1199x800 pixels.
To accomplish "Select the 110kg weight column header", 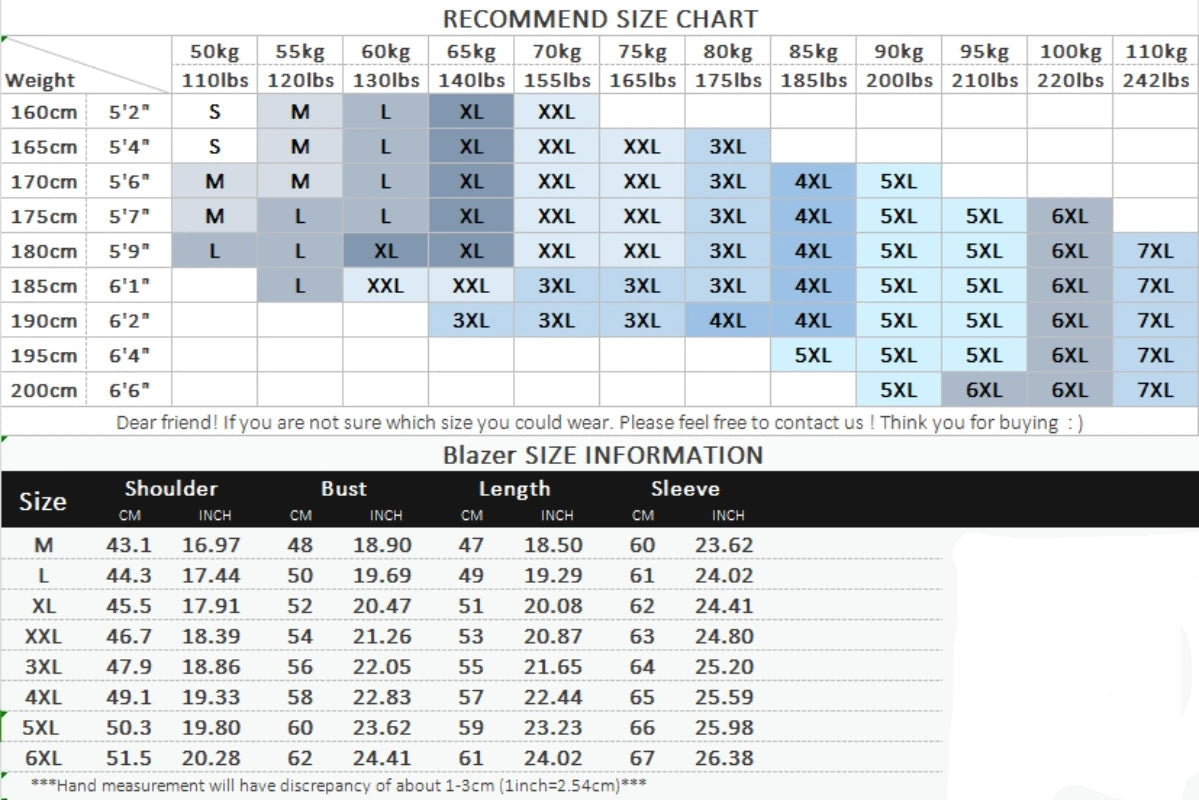I will pos(1155,51).
